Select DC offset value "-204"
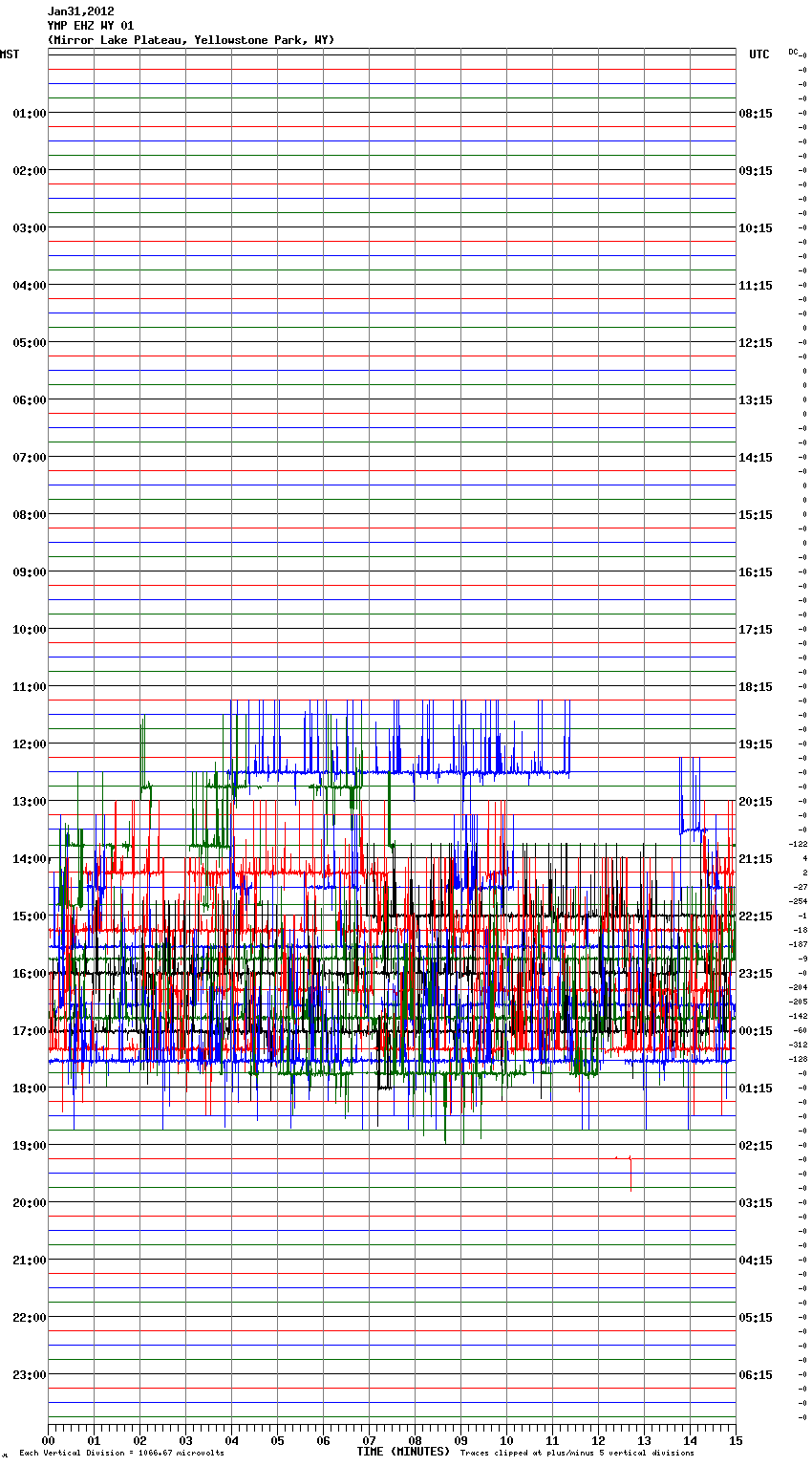 point(799,987)
